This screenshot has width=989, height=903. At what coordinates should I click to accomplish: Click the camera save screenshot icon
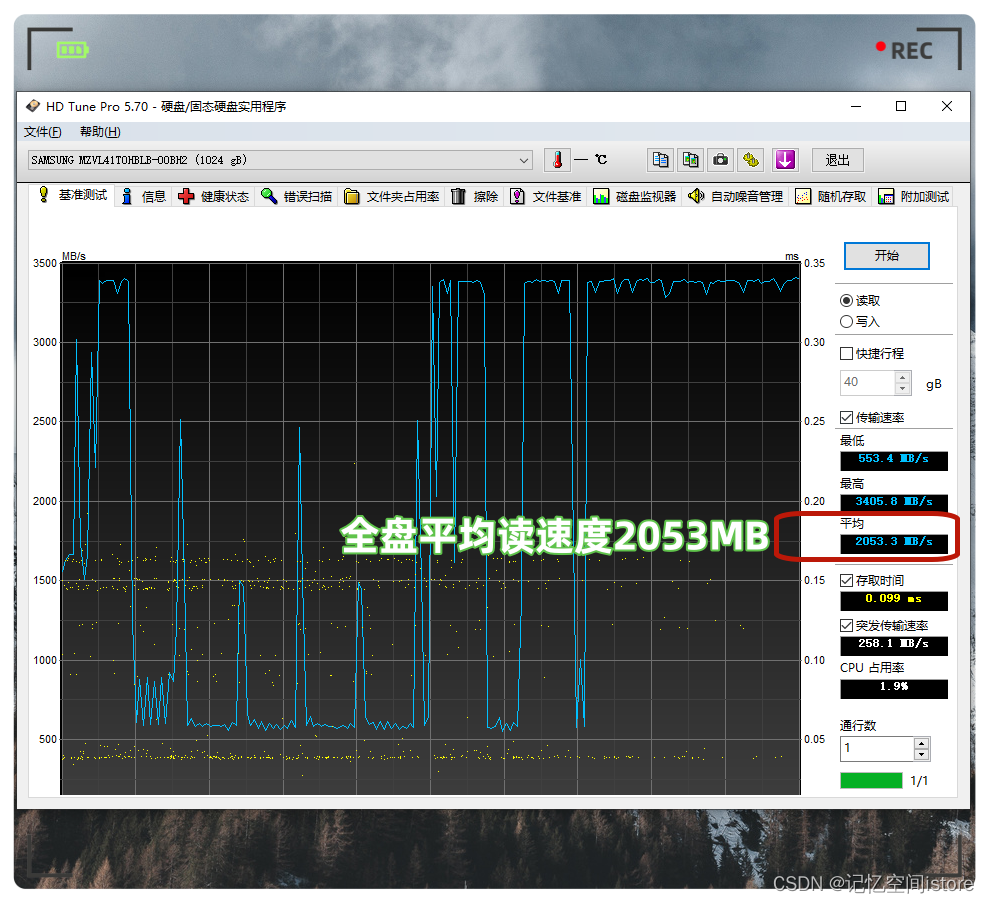click(x=720, y=160)
